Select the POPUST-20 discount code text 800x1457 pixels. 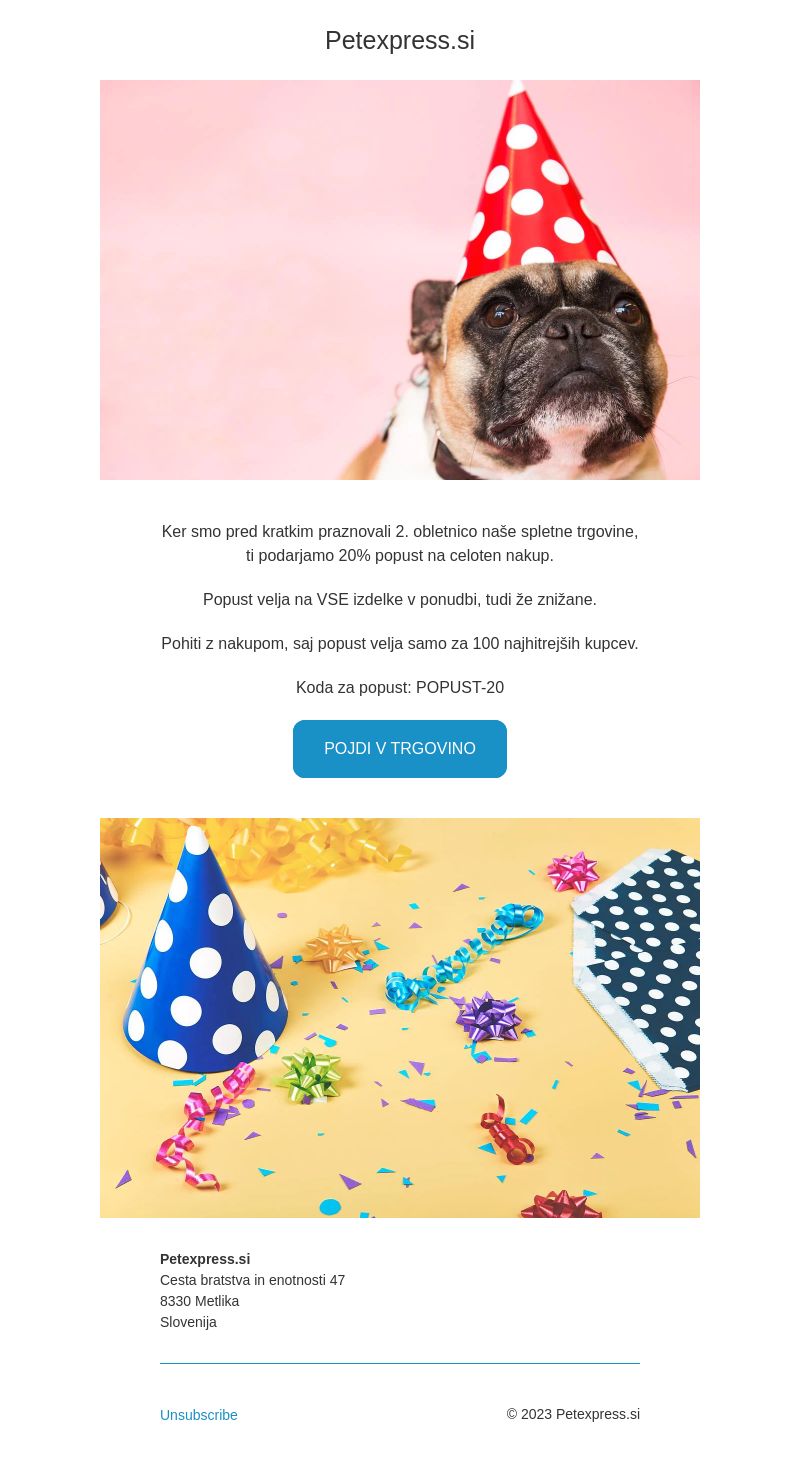[460, 688]
